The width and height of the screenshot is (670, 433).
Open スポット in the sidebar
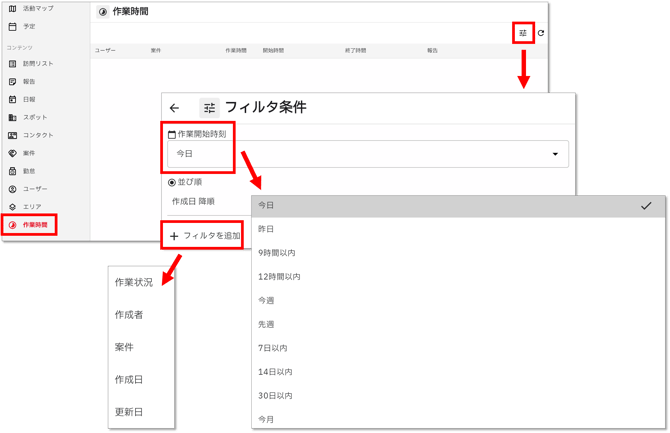[34, 117]
